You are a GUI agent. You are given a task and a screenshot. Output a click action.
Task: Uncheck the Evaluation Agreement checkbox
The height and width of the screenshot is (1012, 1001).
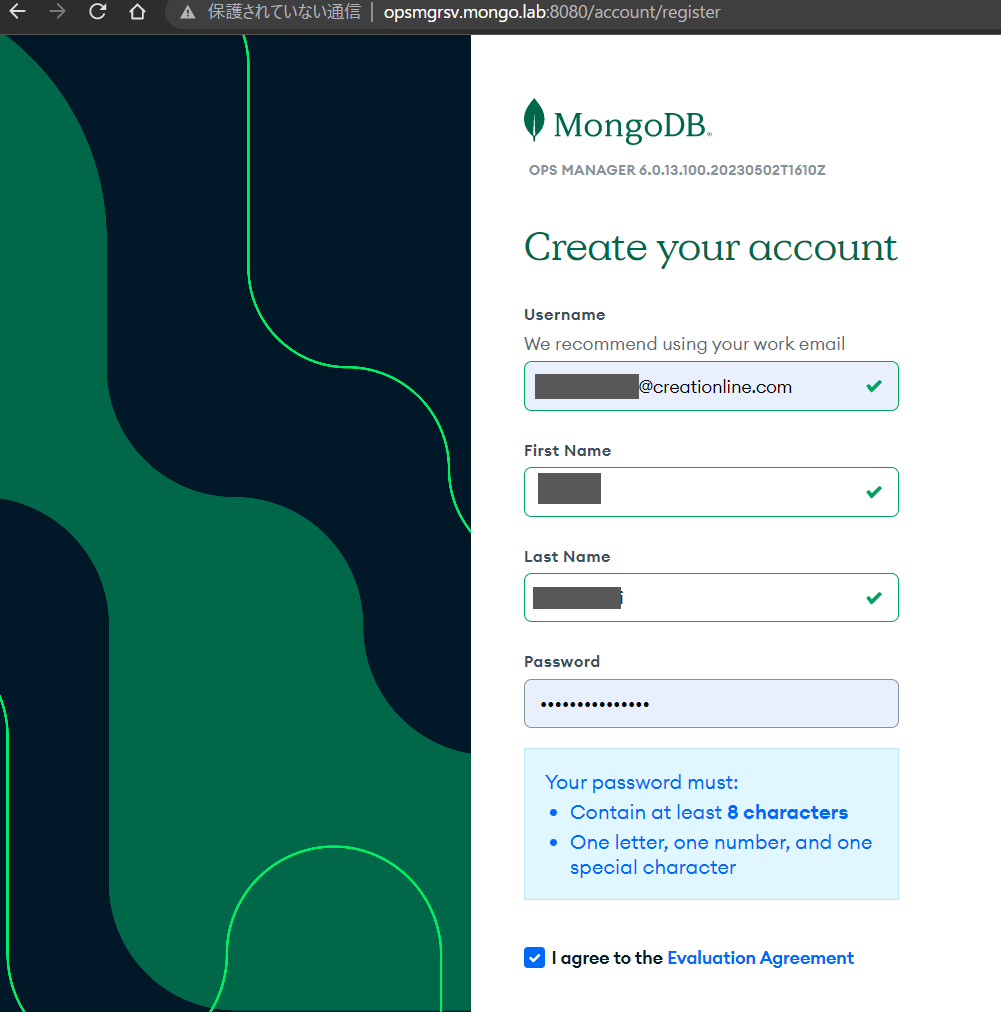pyautogui.click(x=534, y=958)
